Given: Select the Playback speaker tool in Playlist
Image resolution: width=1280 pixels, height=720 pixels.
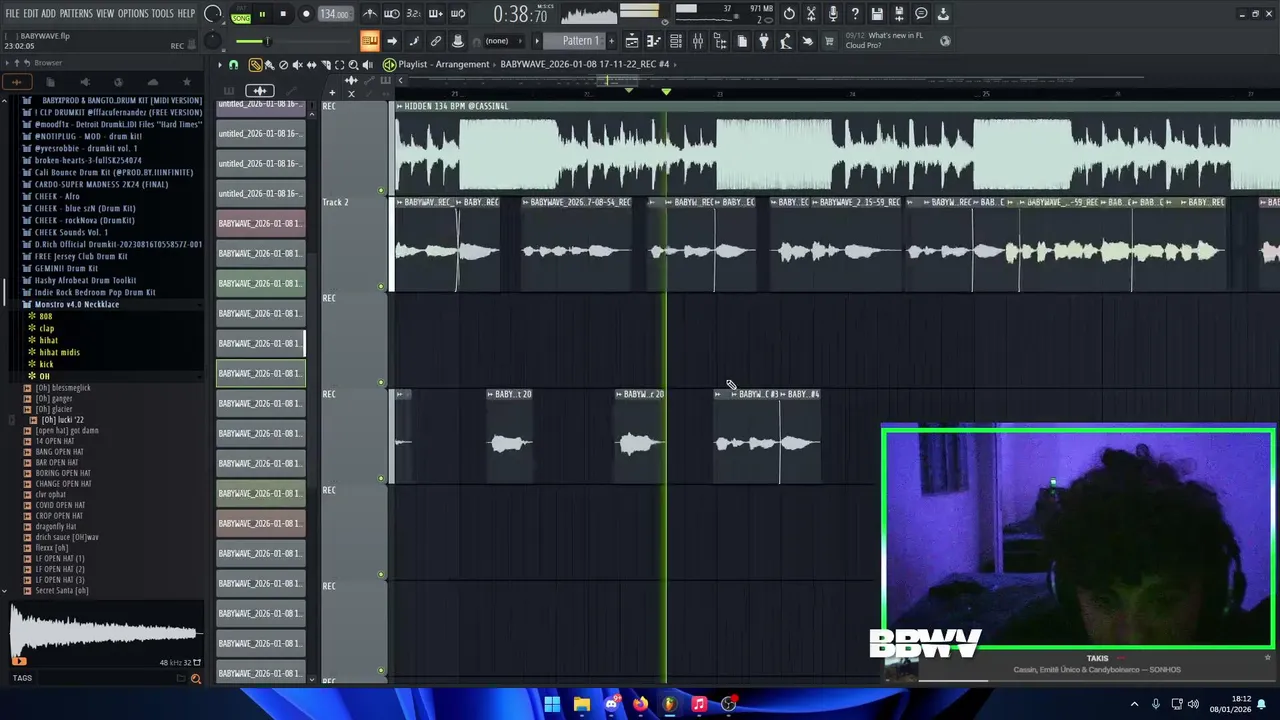Looking at the screenshot, I should coord(367,65).
